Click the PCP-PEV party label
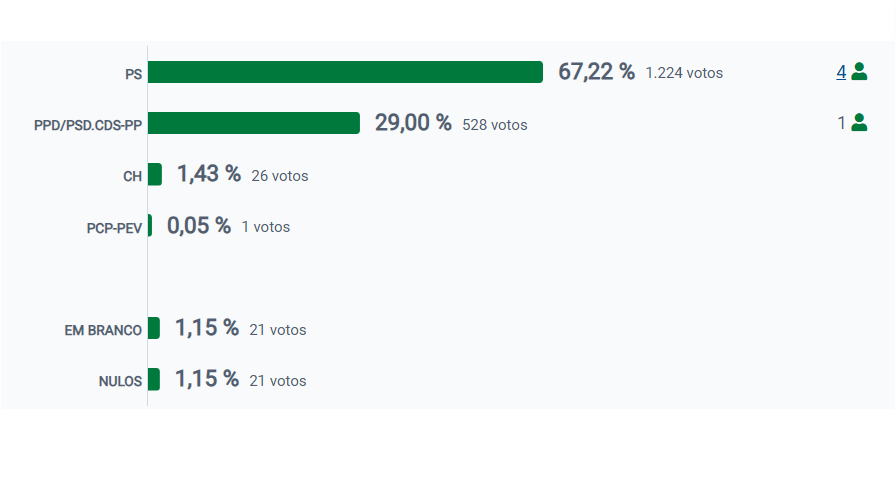896x483 pixels. point(114,228)
